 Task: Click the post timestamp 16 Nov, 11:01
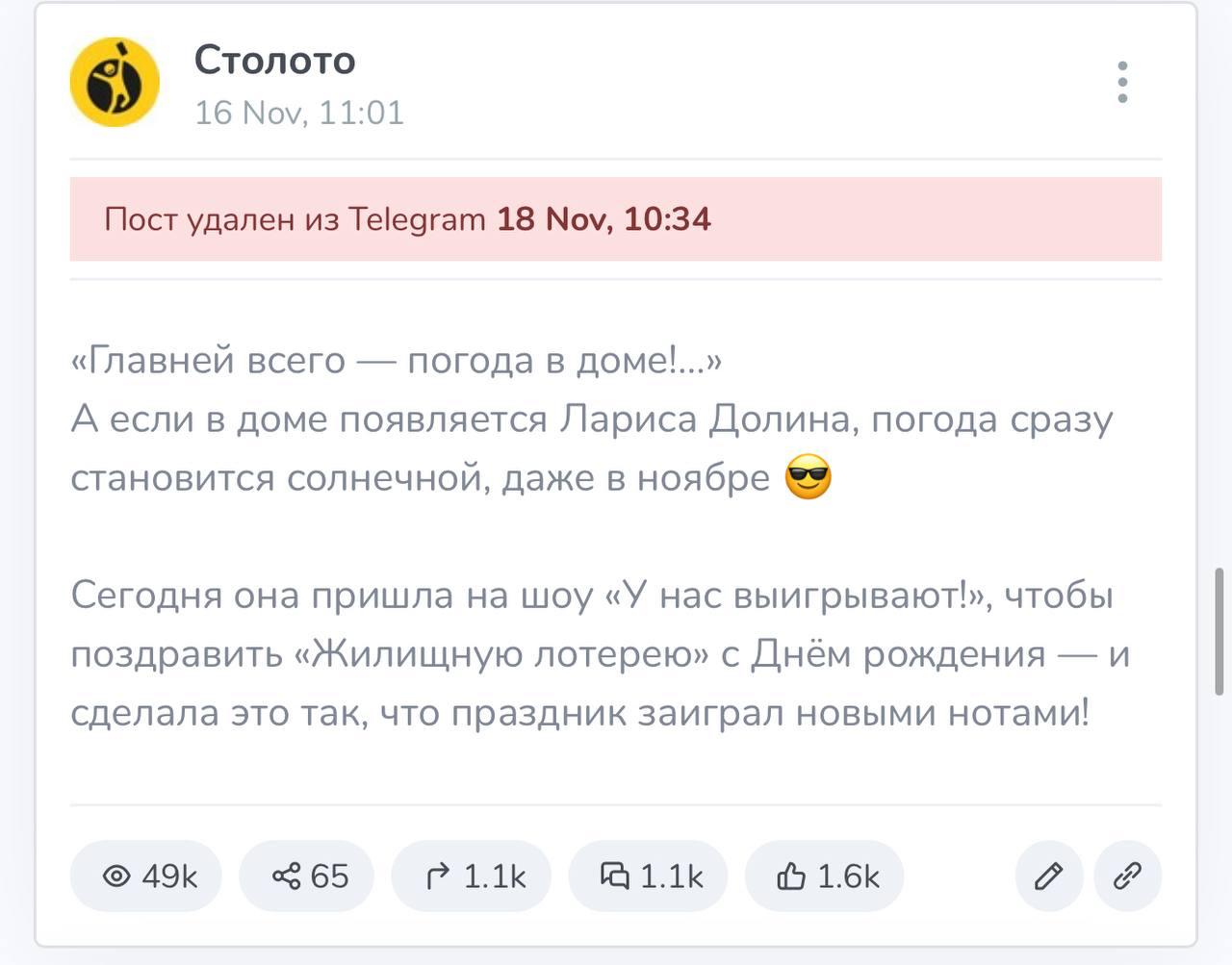[300, 113]
